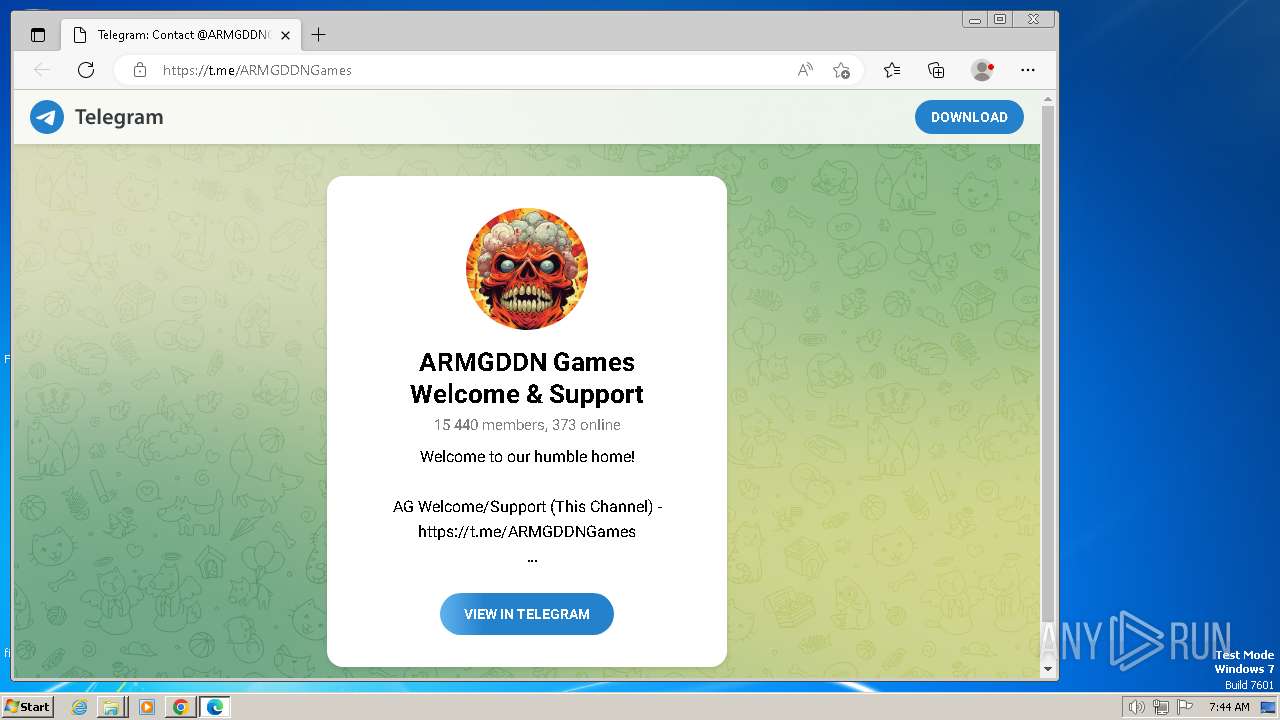Click the ARMGDDN Games Welcome & Support title

tap(527, 378)
